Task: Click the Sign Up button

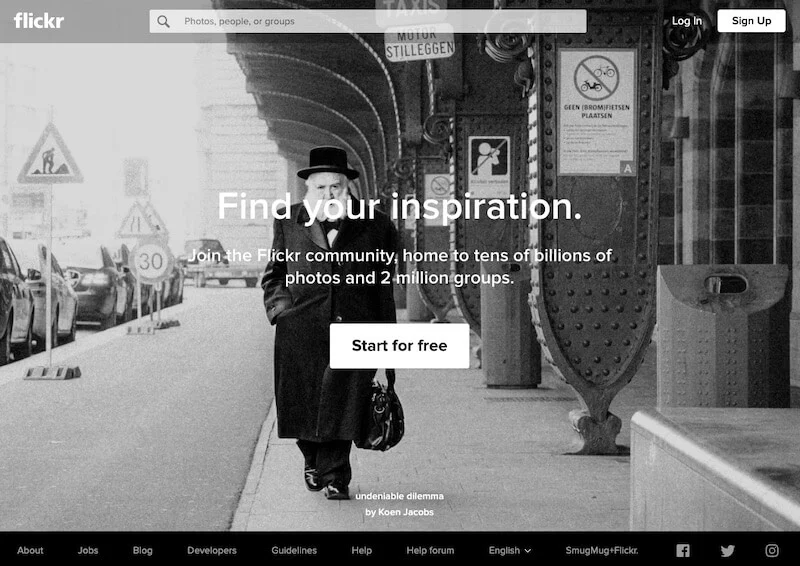Action: (x=752, y=21)
